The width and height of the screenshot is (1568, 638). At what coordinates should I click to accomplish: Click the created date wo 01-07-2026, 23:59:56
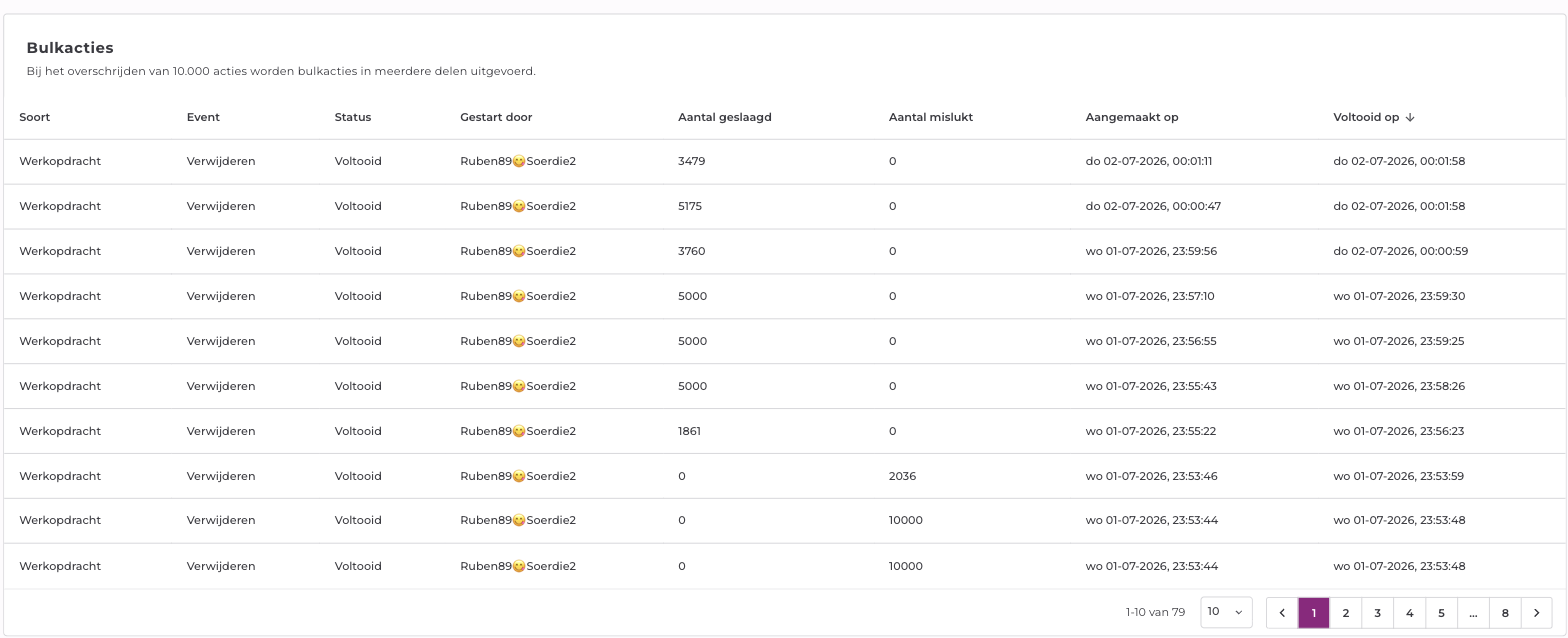tap(1151, 251)
